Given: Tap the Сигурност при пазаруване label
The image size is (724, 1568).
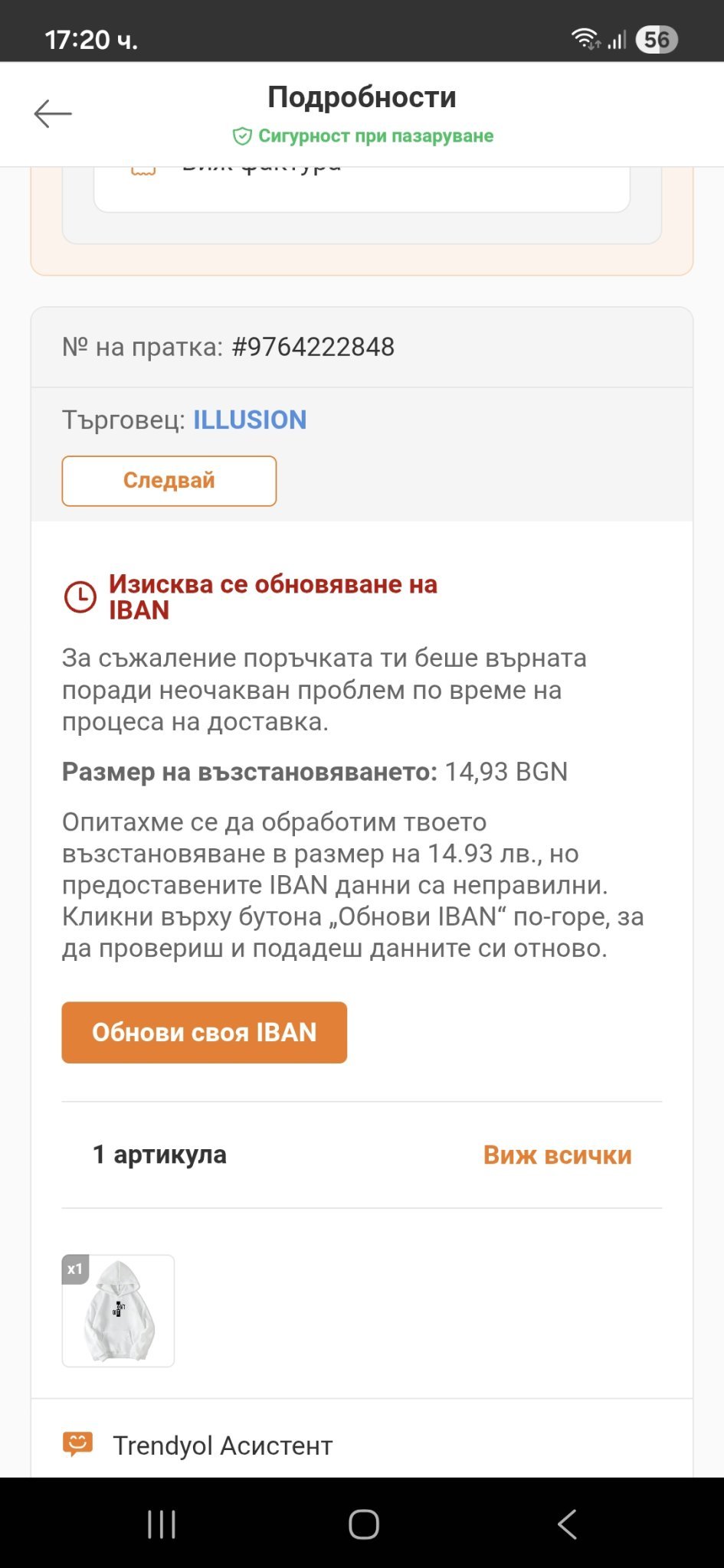Looking at the screenshot, I should pyautogui.click(x=375, y=136).
